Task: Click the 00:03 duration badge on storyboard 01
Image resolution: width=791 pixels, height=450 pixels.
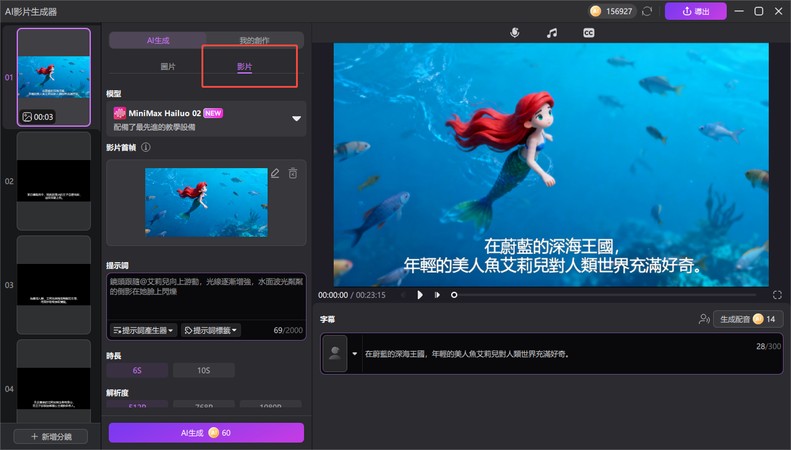Action: click(x=38, y=117)
